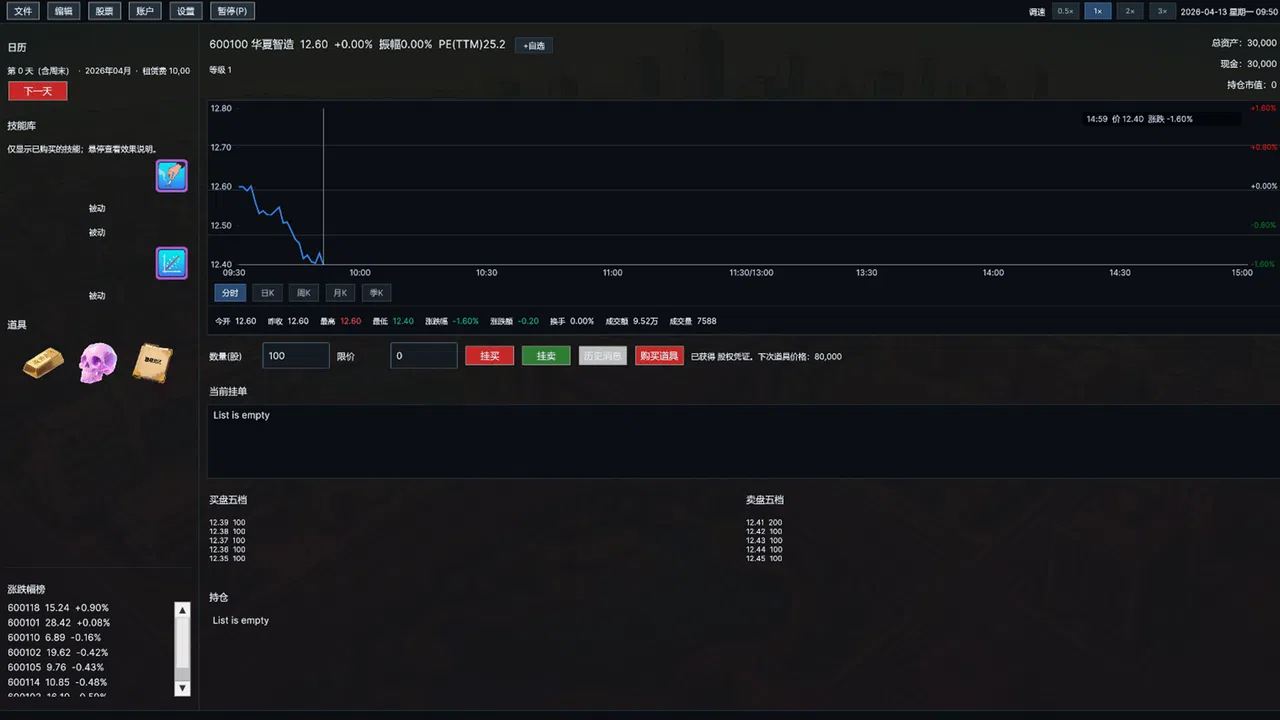Click the date text 2026-04-13 星期一 09:50
This screenshot has height=720, width=1280.
pyautogui.click(x=1229, y=12)
